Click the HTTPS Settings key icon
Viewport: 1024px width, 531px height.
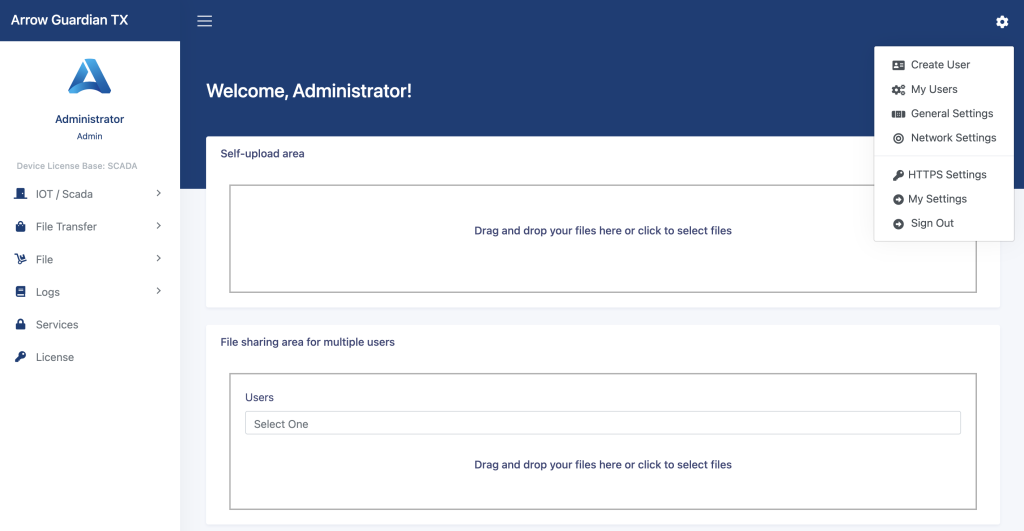pyautogui.click(x=899, y=175)
